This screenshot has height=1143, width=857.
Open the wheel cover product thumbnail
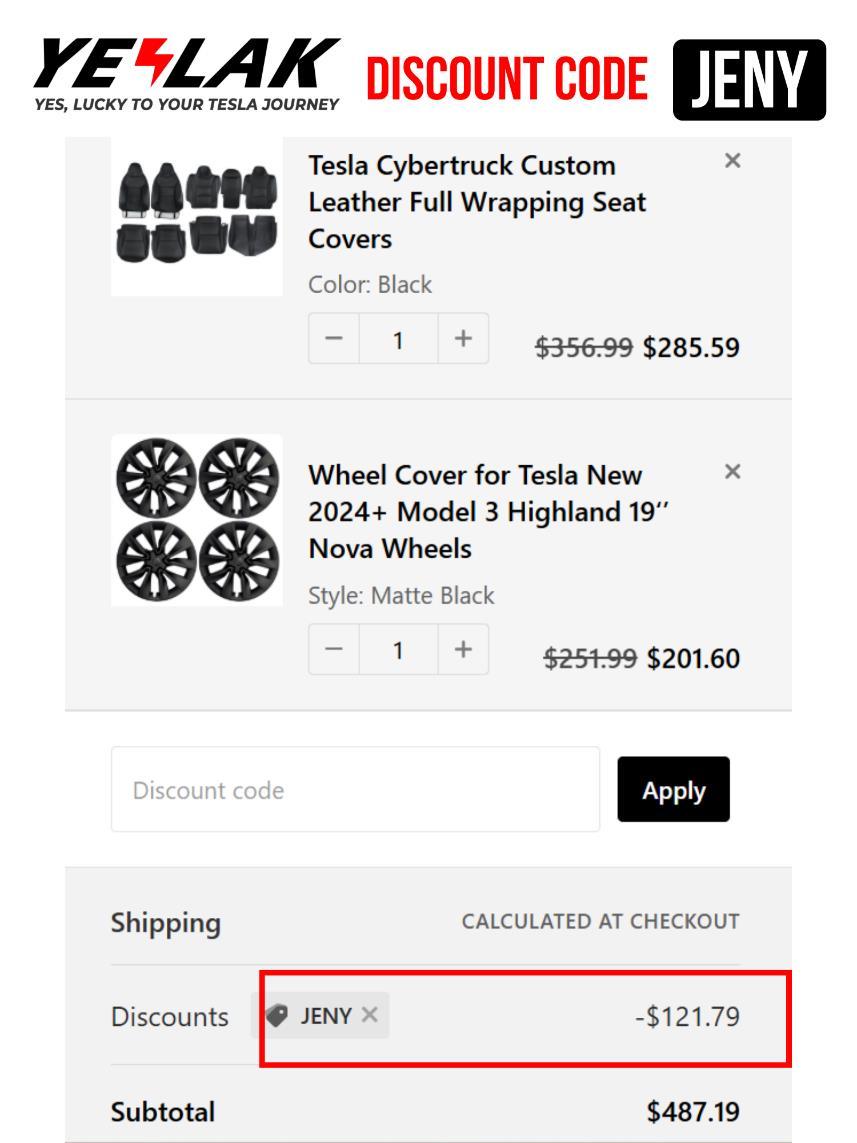coord(197,520)
